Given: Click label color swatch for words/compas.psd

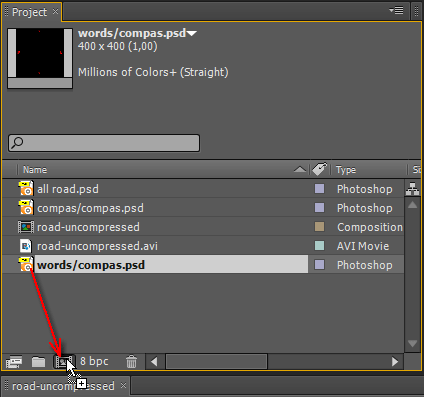Looking at the screenshot, I should point(319,265).
